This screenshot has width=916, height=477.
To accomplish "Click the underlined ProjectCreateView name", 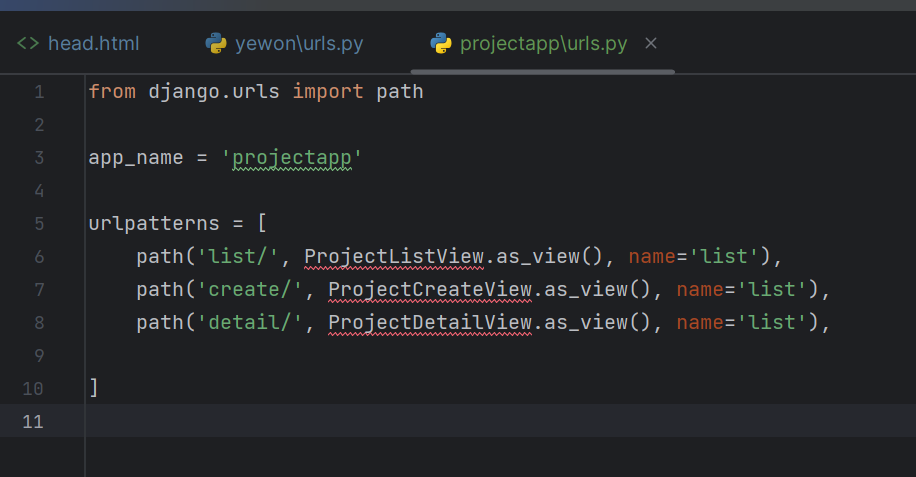I will click(430, 290).
